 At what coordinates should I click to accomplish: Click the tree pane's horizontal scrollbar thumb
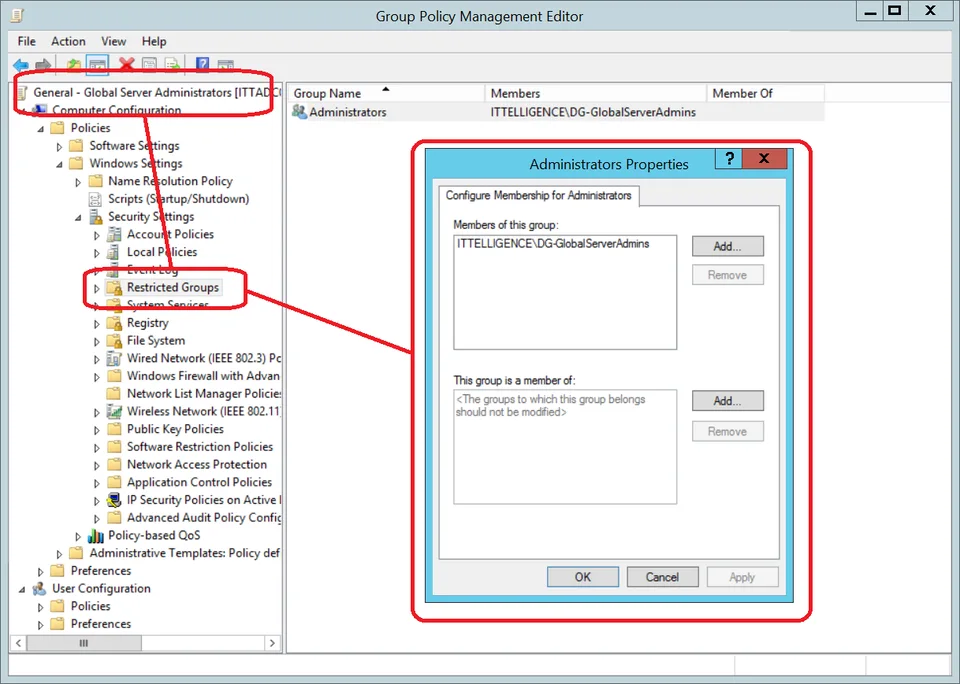point(84,643)
